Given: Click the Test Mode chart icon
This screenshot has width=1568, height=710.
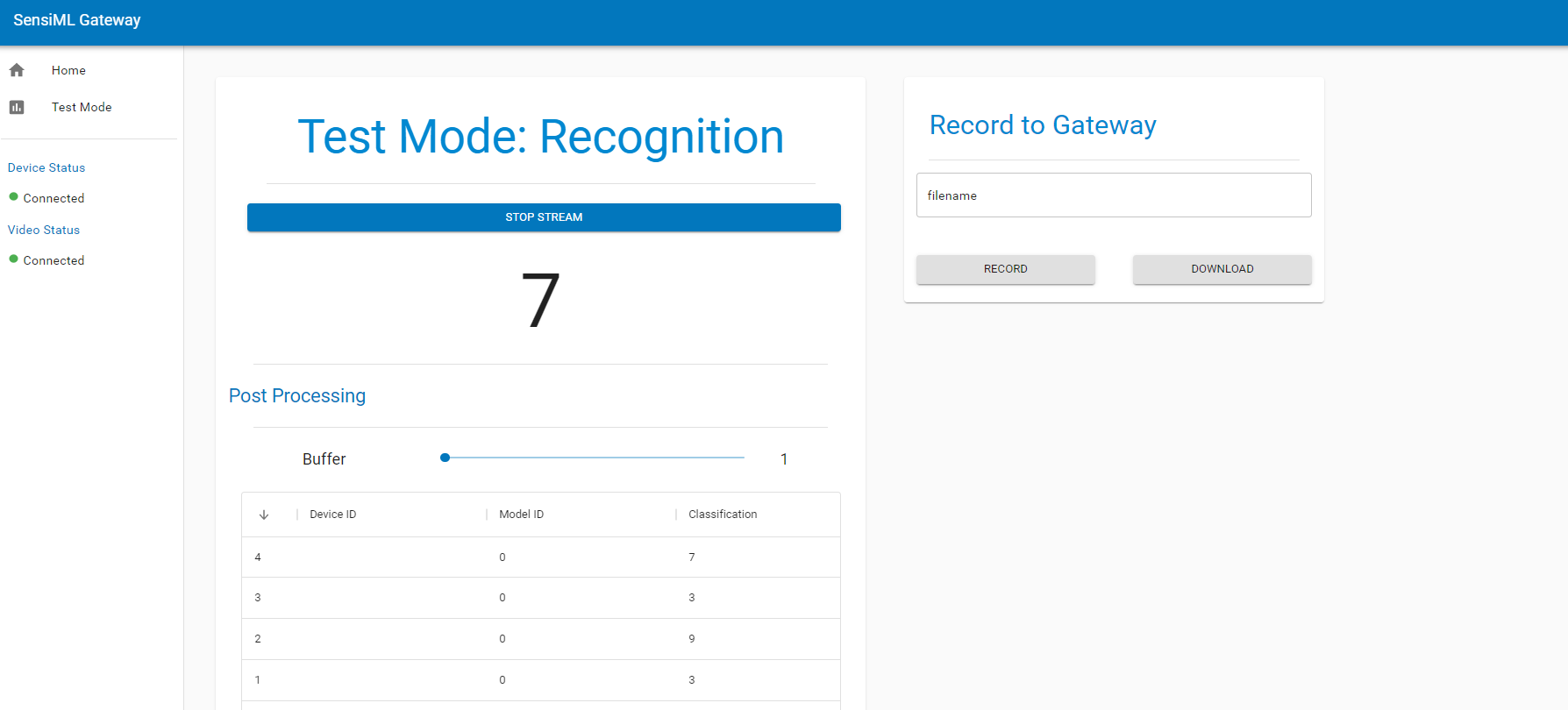Looking at the screenshot, I should (x=17, y=107).
